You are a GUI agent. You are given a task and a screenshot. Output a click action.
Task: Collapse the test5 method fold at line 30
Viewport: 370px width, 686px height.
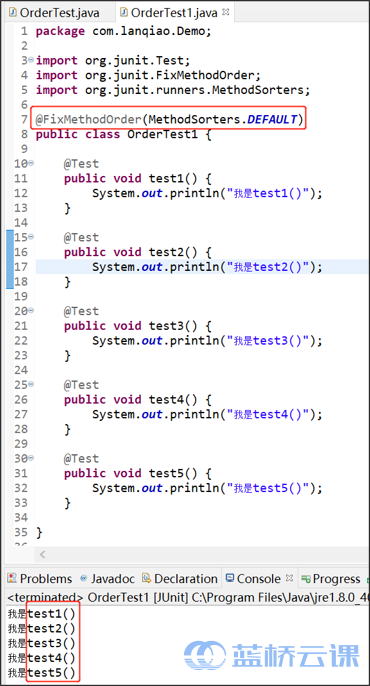click(31, 458)
